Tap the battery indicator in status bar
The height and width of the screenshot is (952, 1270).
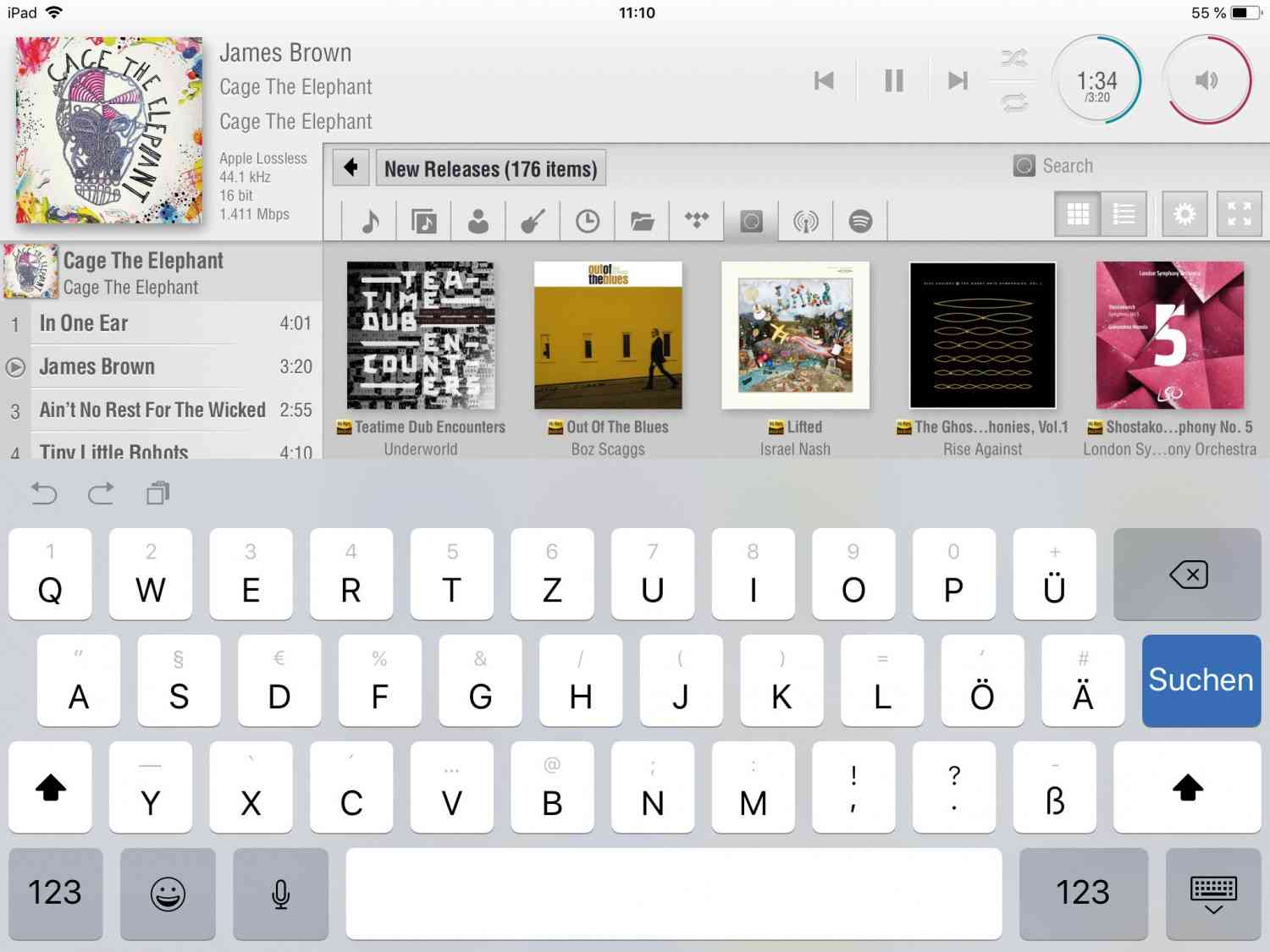click(x=1245, y=13)
